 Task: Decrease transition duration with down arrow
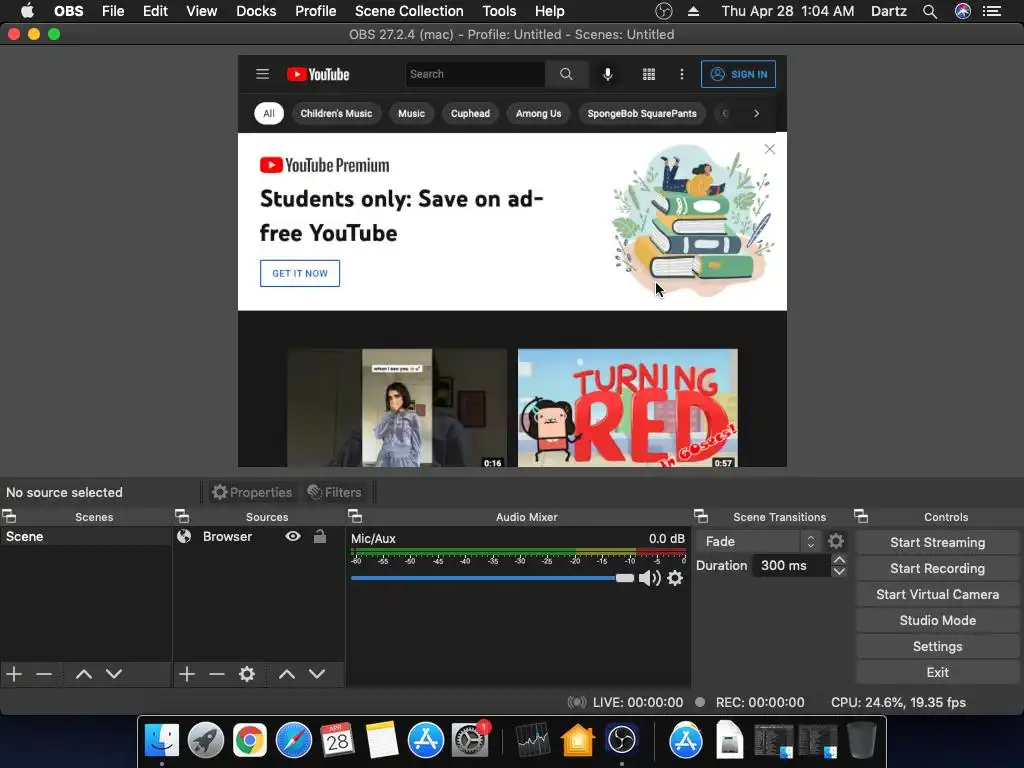pos(839,571)
